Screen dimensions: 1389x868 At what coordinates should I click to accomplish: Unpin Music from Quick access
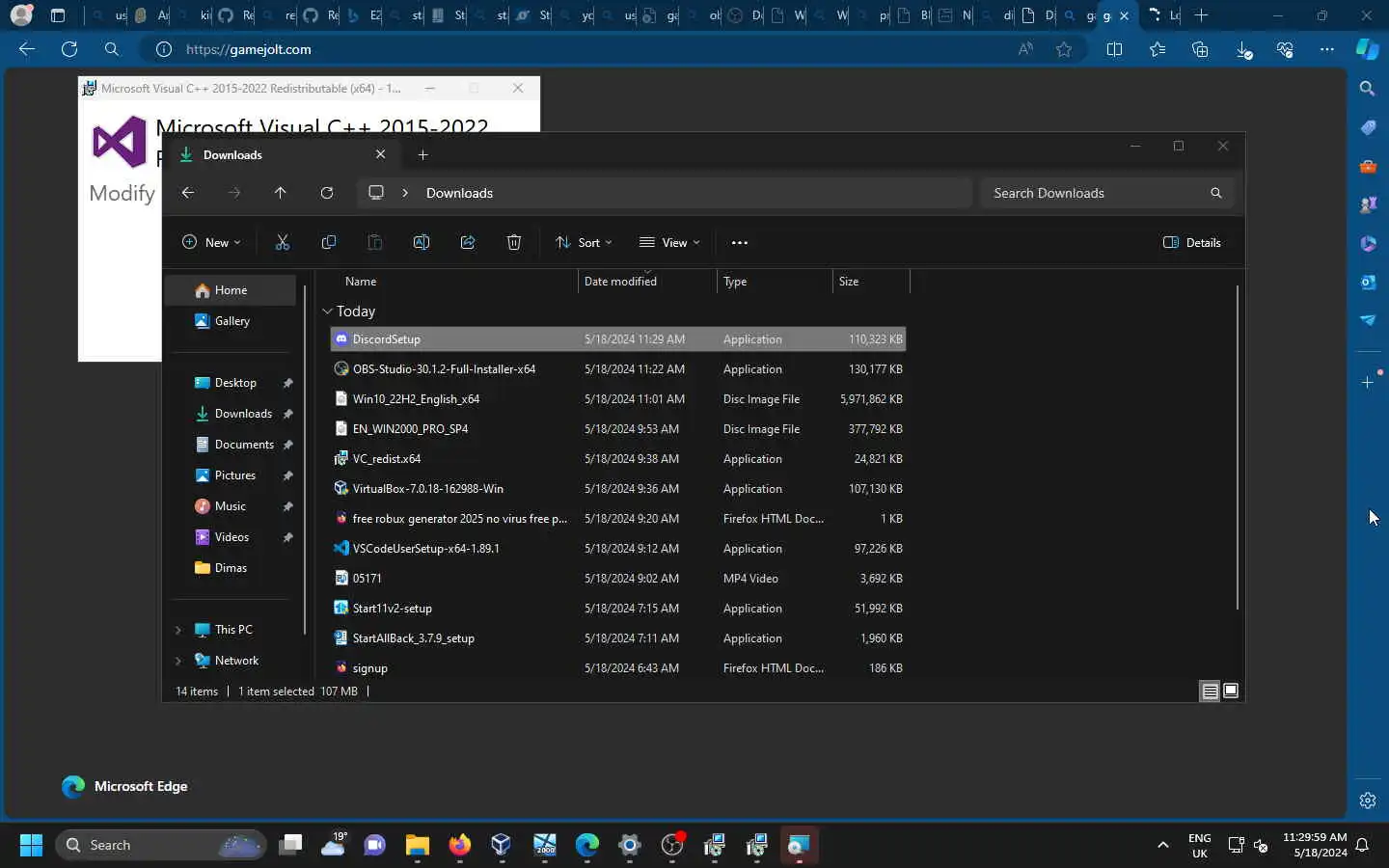pos(287,506)
